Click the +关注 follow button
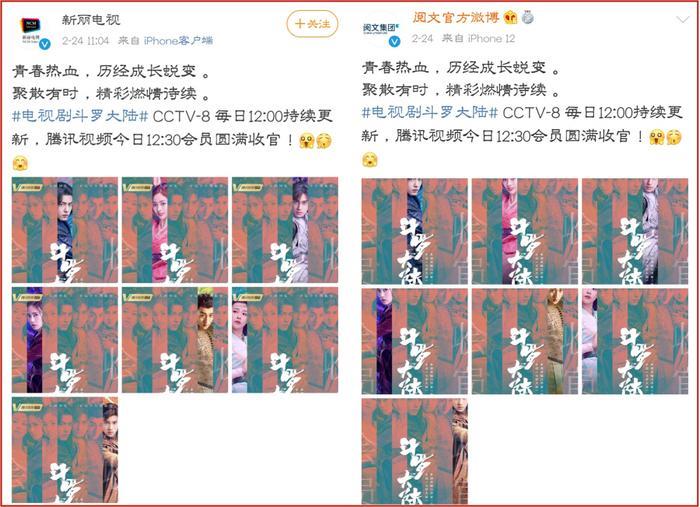 click(x=312, y=24)
